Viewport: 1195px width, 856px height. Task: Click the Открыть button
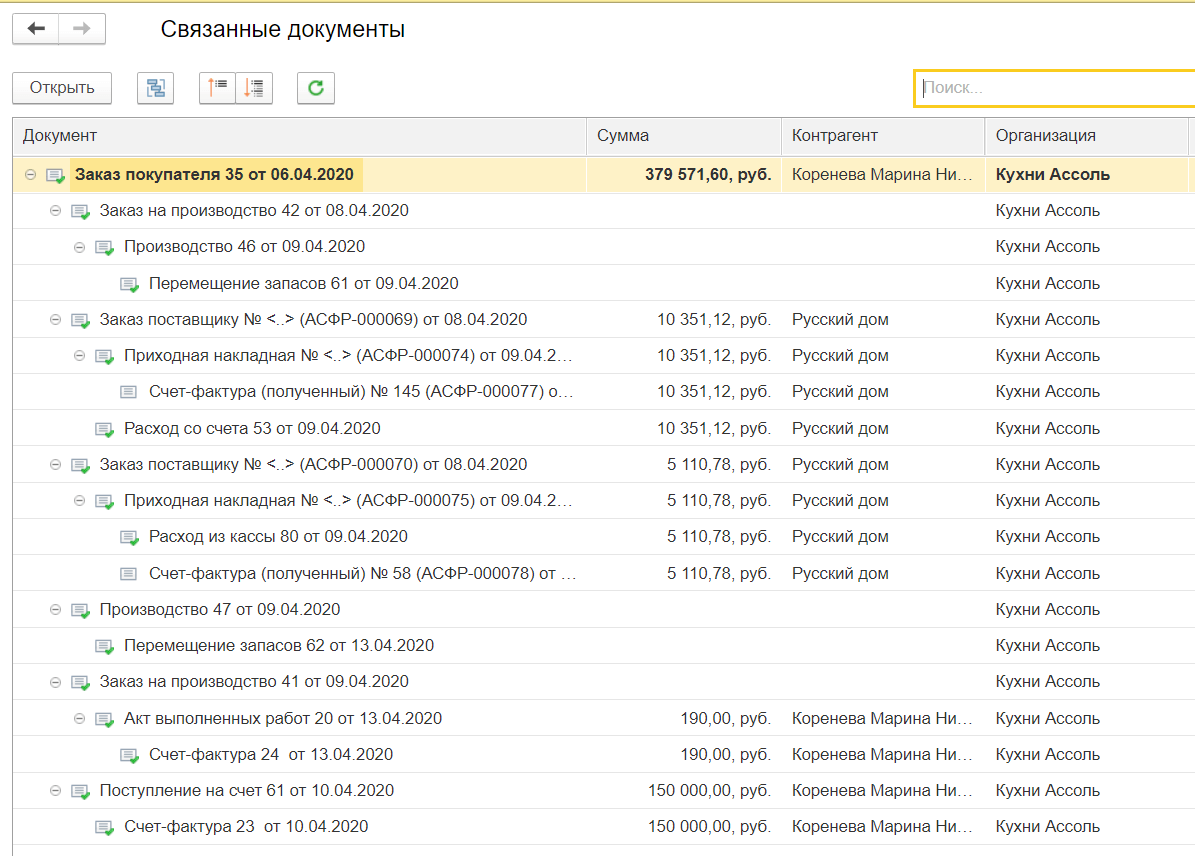tap(62, 88)
